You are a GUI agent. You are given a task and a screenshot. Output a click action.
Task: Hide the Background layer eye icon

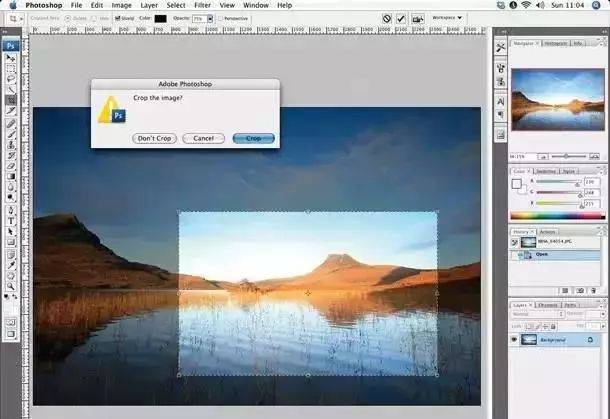515,340
